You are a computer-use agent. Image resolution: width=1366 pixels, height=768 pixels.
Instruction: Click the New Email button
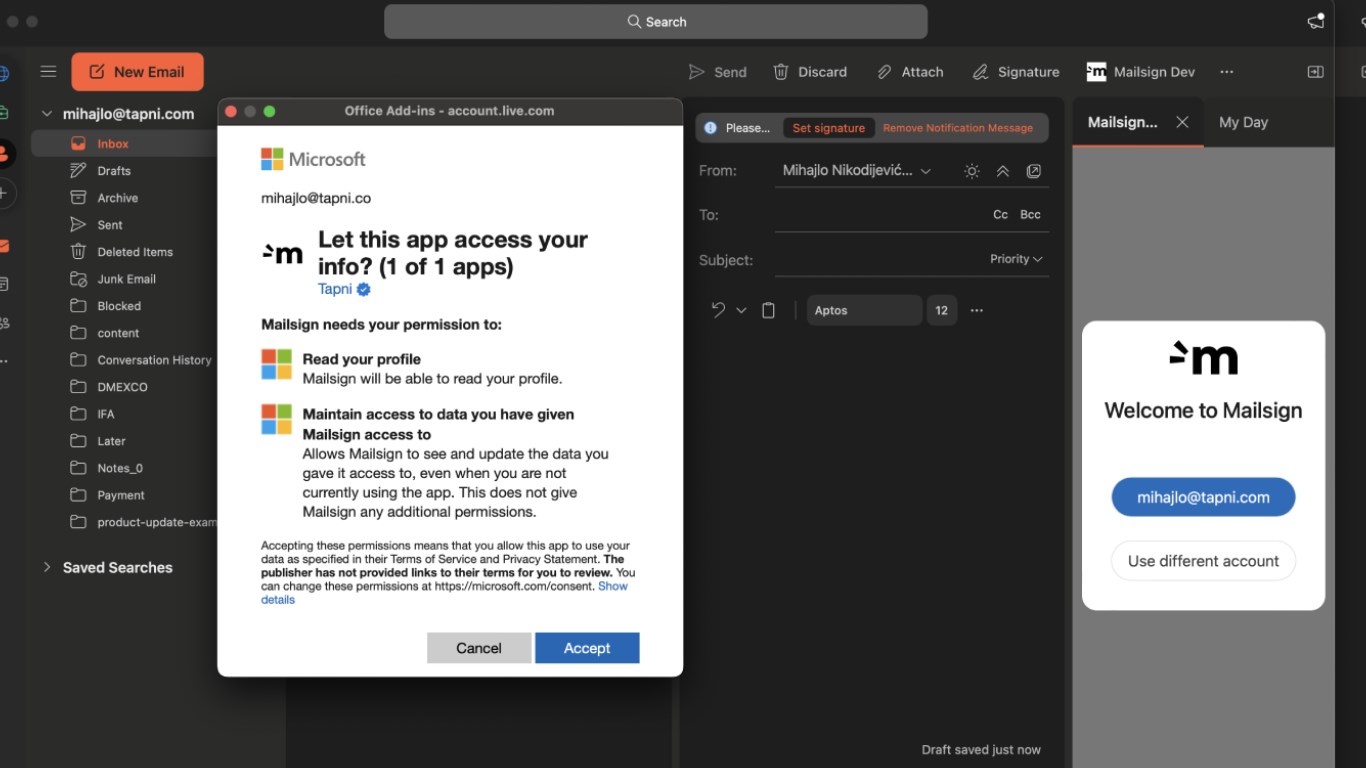tap(137, 72)
